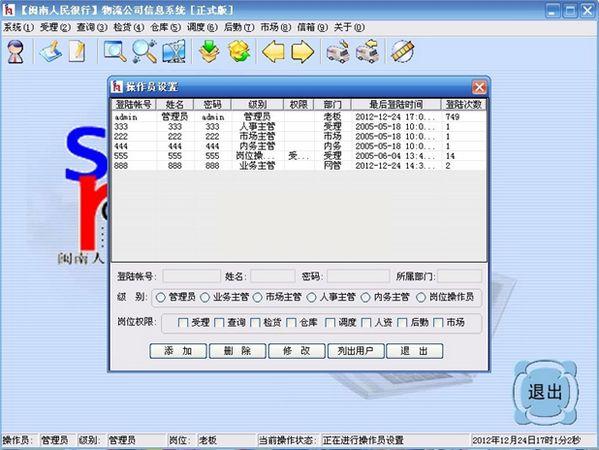Check the 受理 permission checkbox

point(183,323)
